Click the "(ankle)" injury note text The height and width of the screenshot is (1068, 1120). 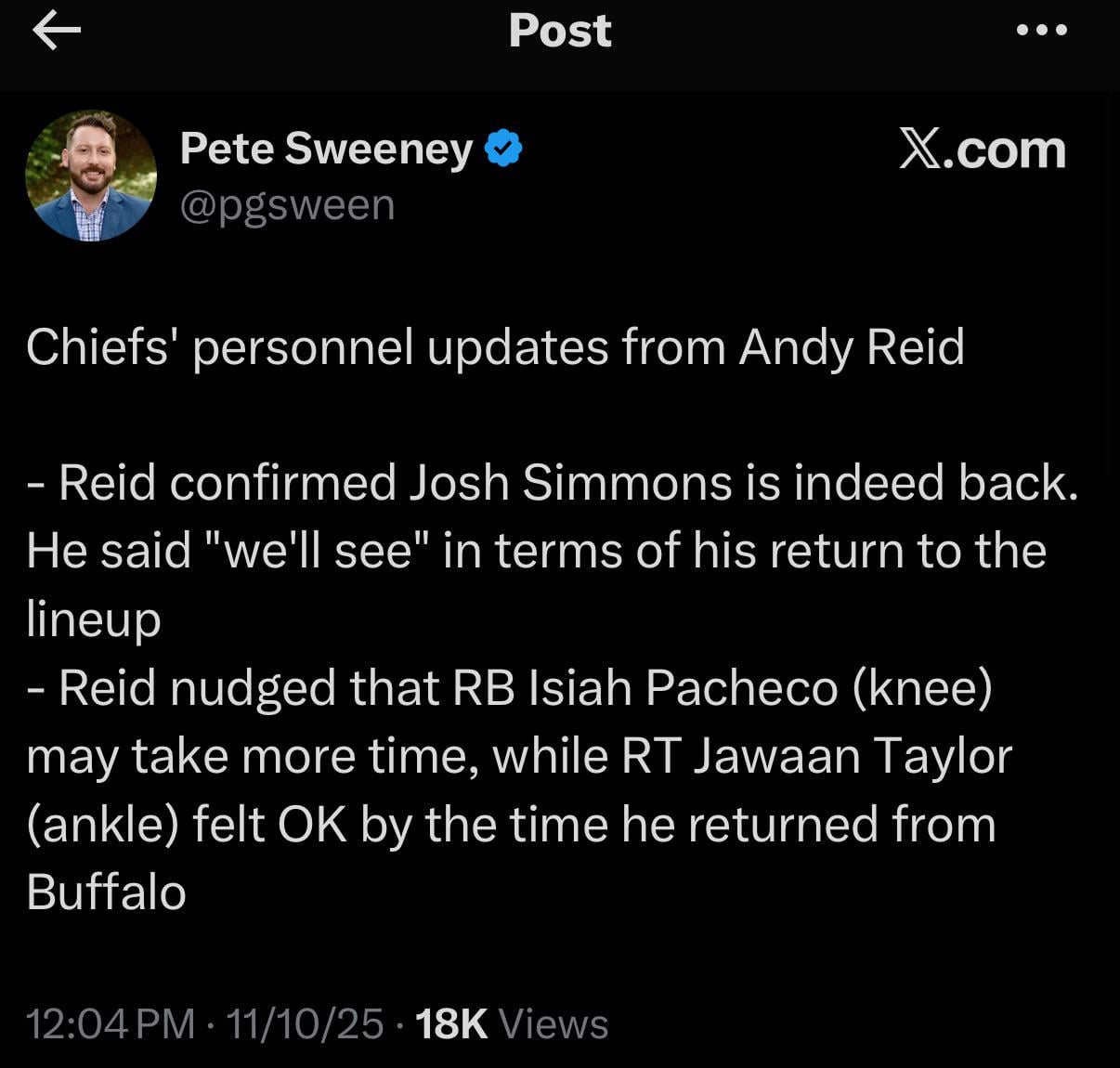point(102,825)
